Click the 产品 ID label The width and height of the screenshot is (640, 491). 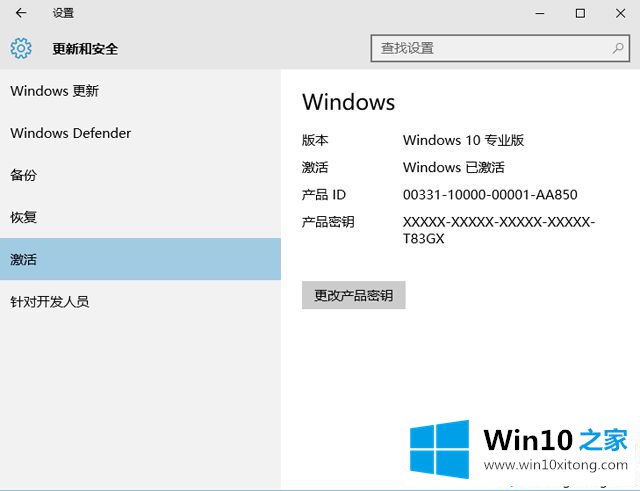(x=324, y=195)
